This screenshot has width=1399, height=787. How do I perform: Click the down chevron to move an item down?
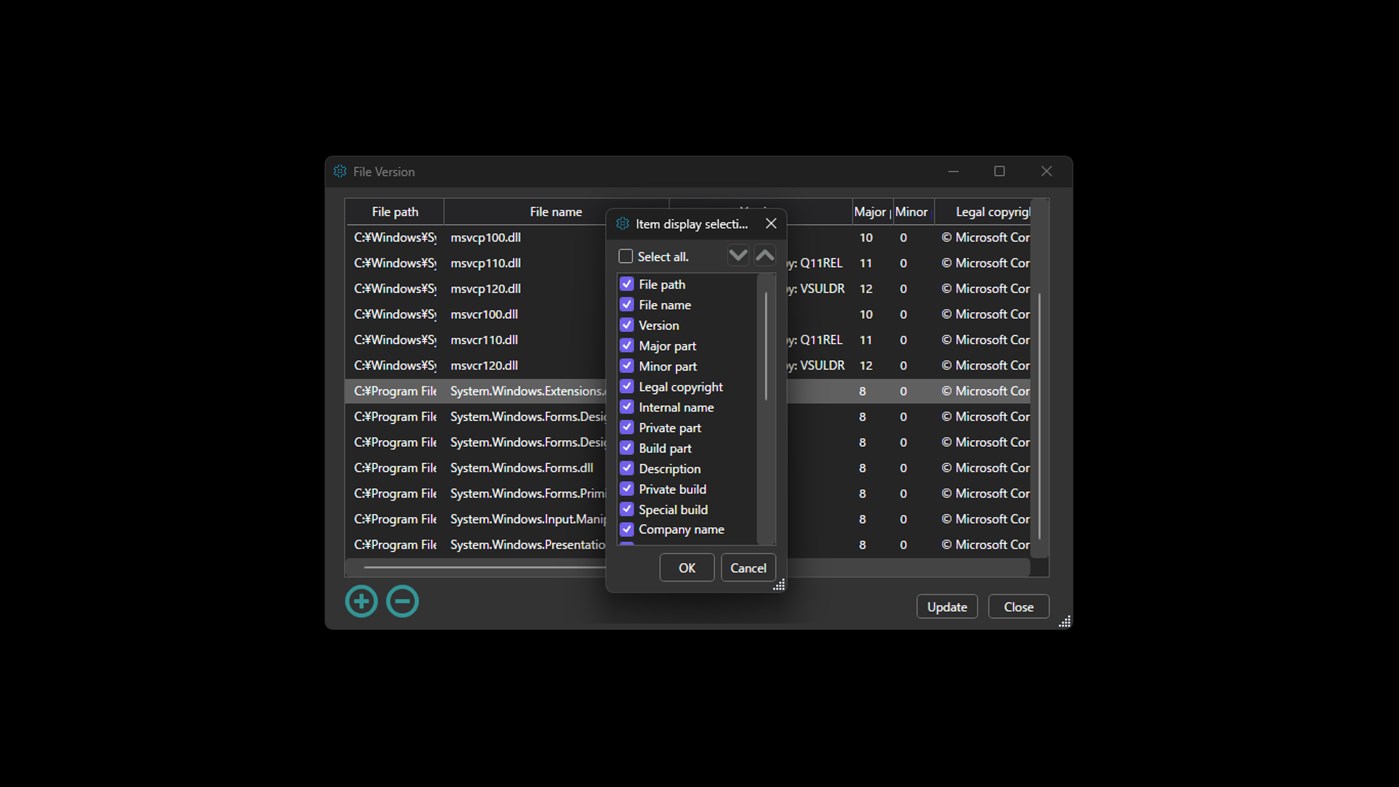click(738, 255)
